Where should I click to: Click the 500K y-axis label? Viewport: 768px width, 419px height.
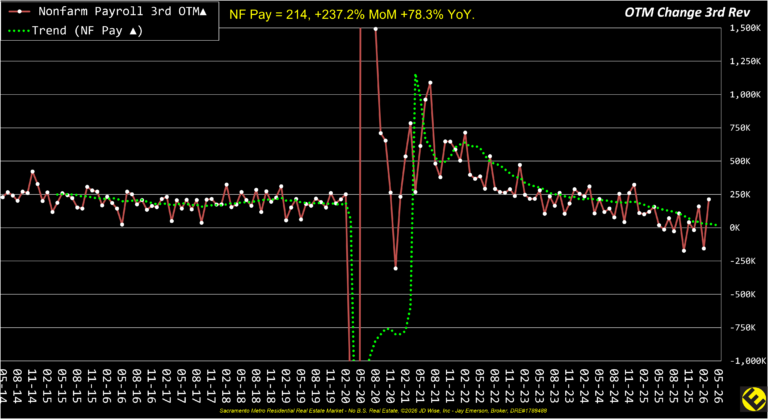point(740,161)
